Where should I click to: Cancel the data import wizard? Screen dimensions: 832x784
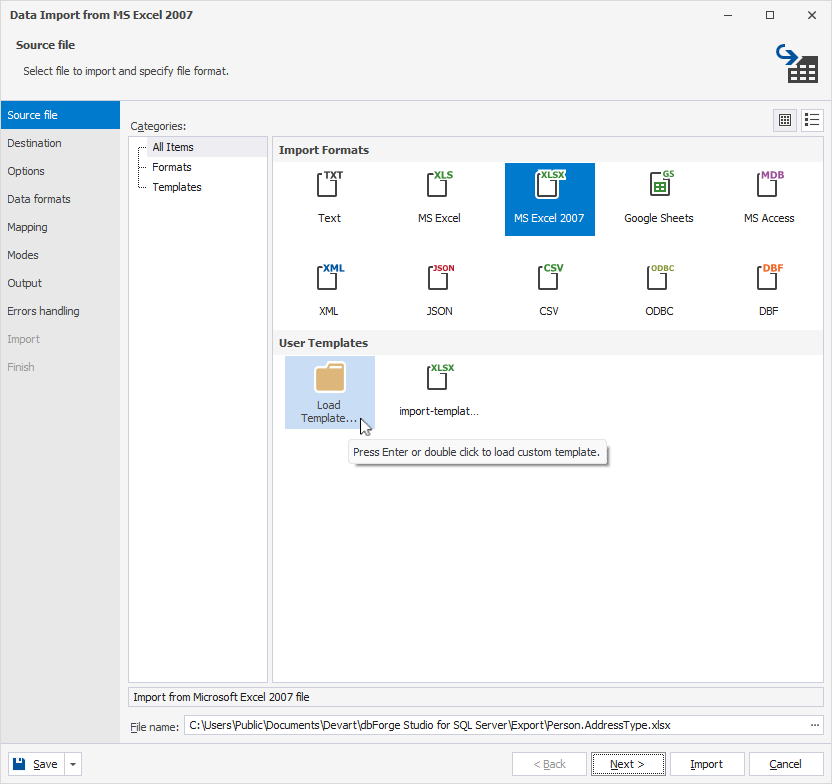click(x=786, y=764)
